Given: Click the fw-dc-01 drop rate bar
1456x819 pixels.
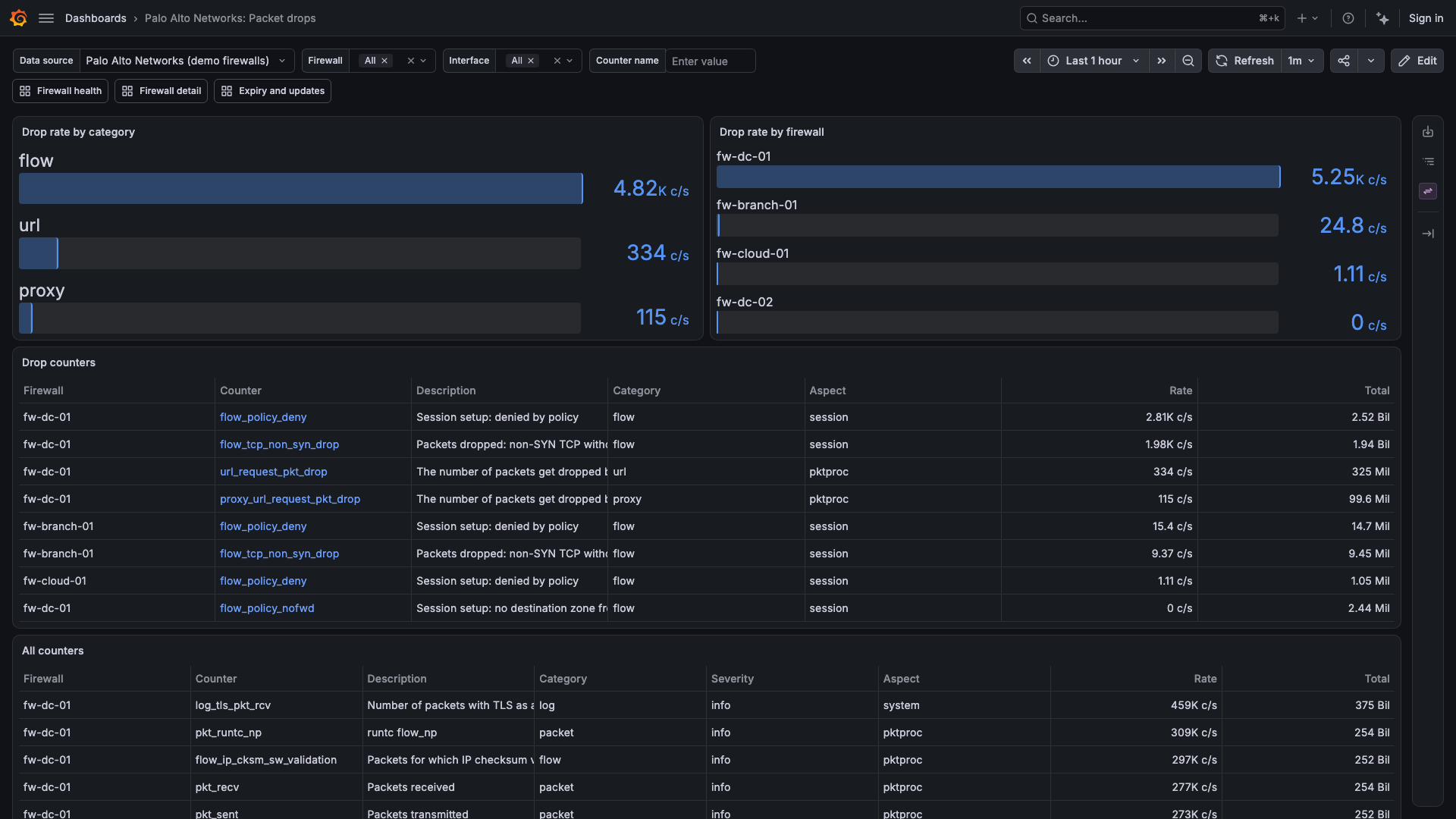Looking at the screenshot, I should (998, 177).
